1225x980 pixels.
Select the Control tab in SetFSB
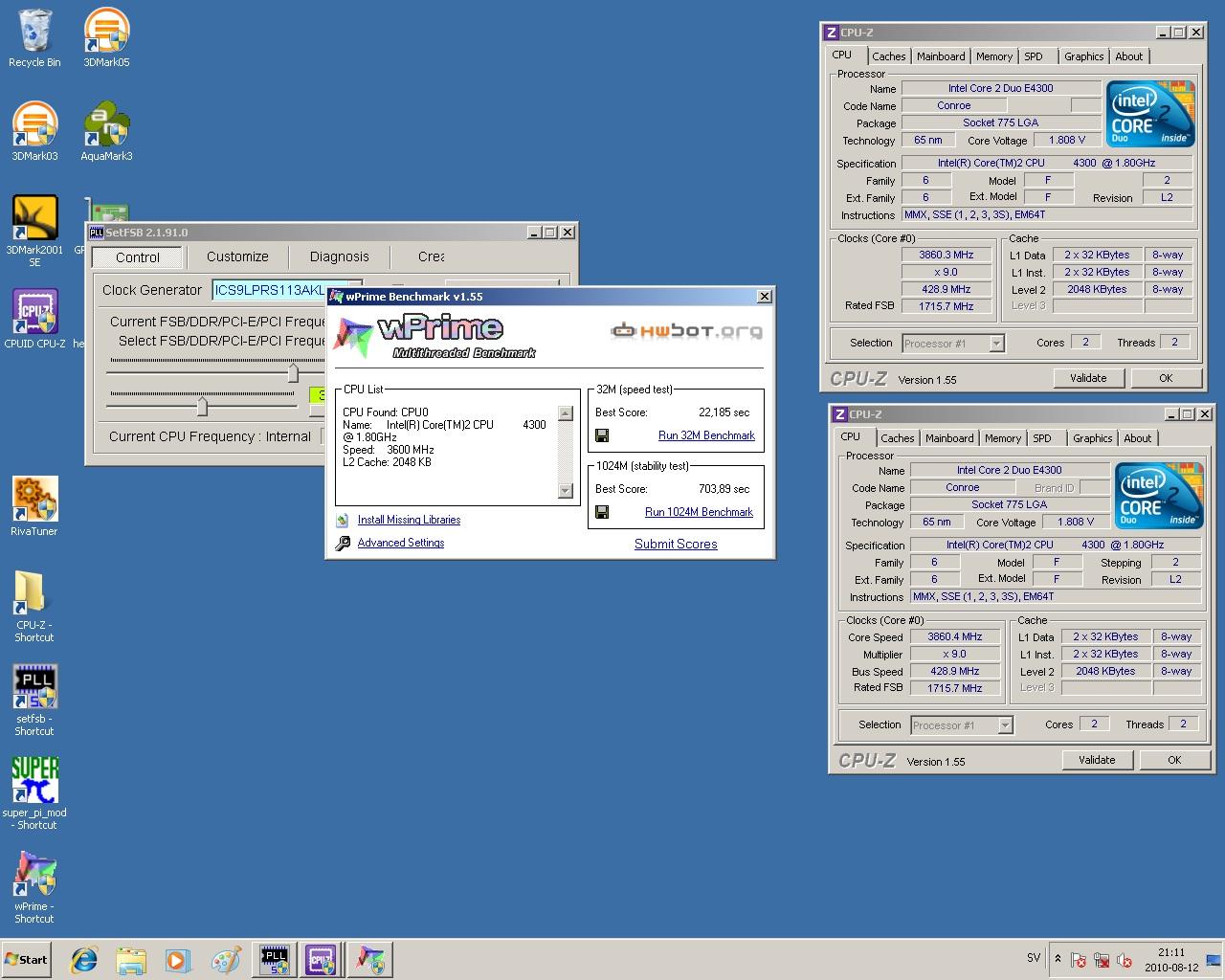pyautogui.click(x=138, y=256)
